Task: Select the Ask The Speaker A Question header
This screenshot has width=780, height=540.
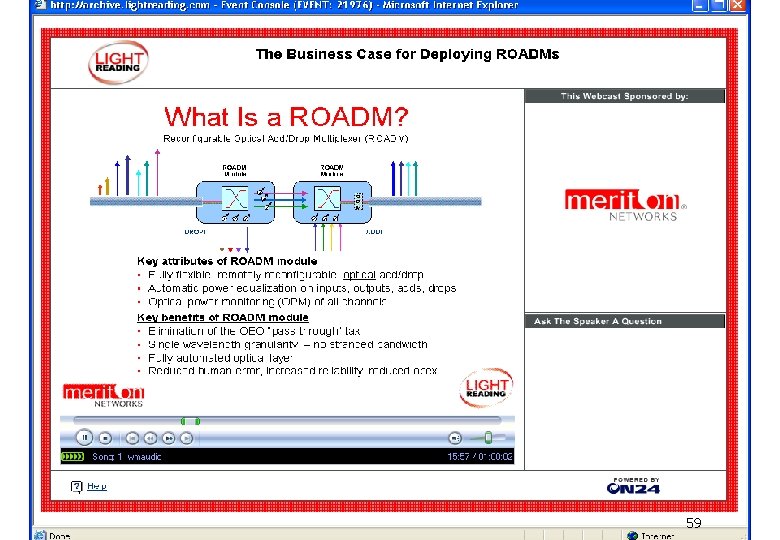Action: tap(625, 321)
